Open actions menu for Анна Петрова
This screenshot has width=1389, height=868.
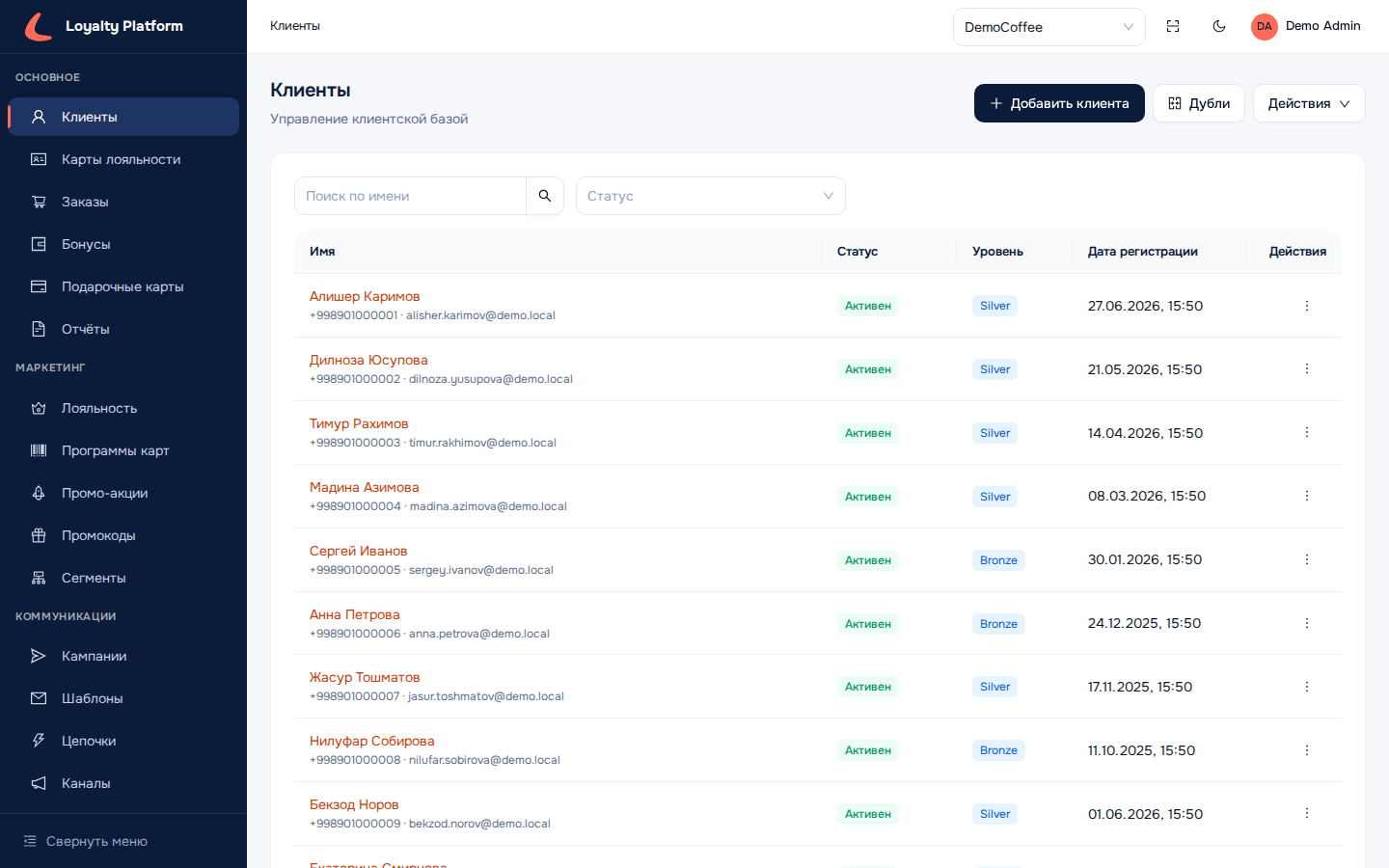point(1307,623)
